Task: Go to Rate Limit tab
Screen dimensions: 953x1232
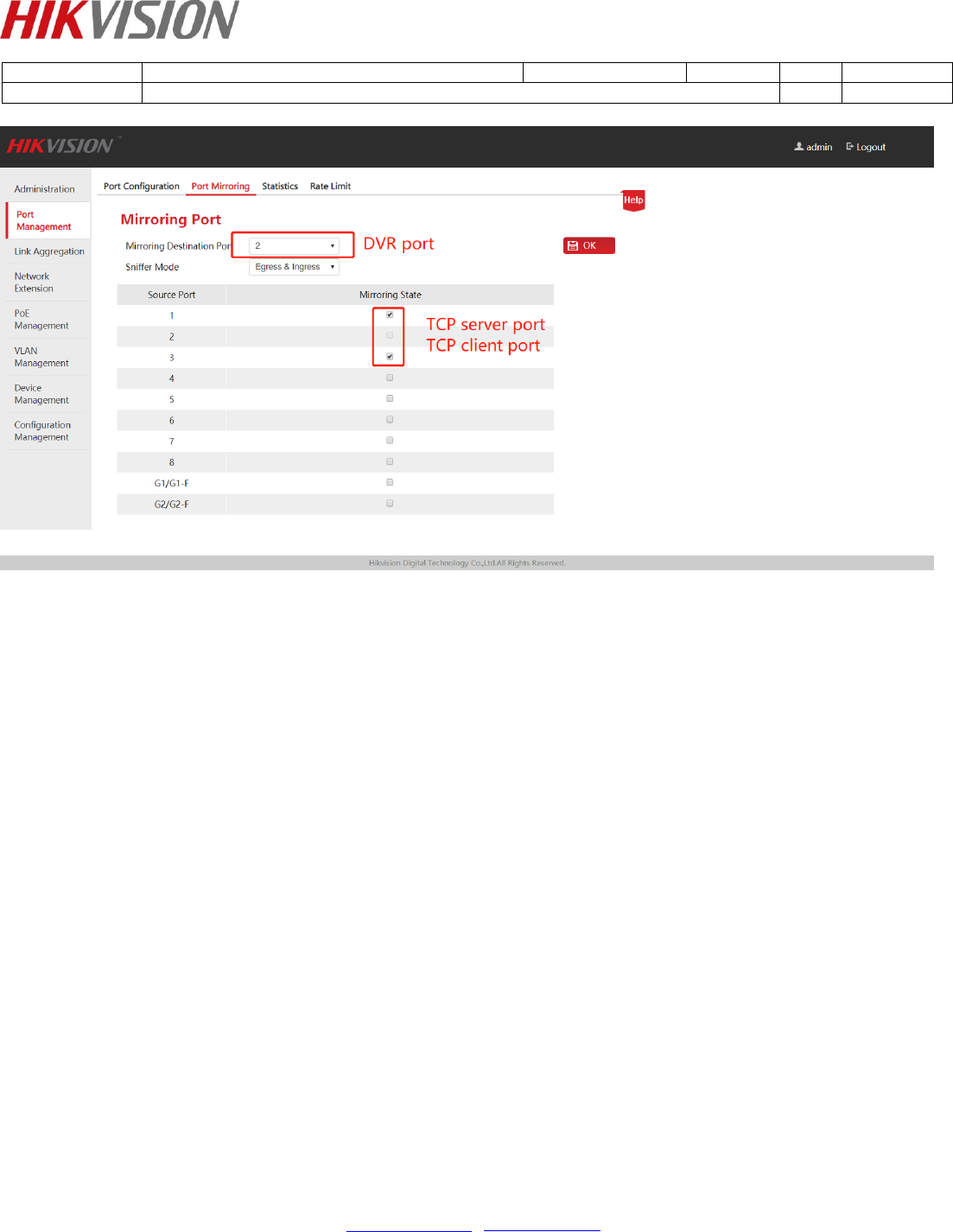Action: pos(330,186)
